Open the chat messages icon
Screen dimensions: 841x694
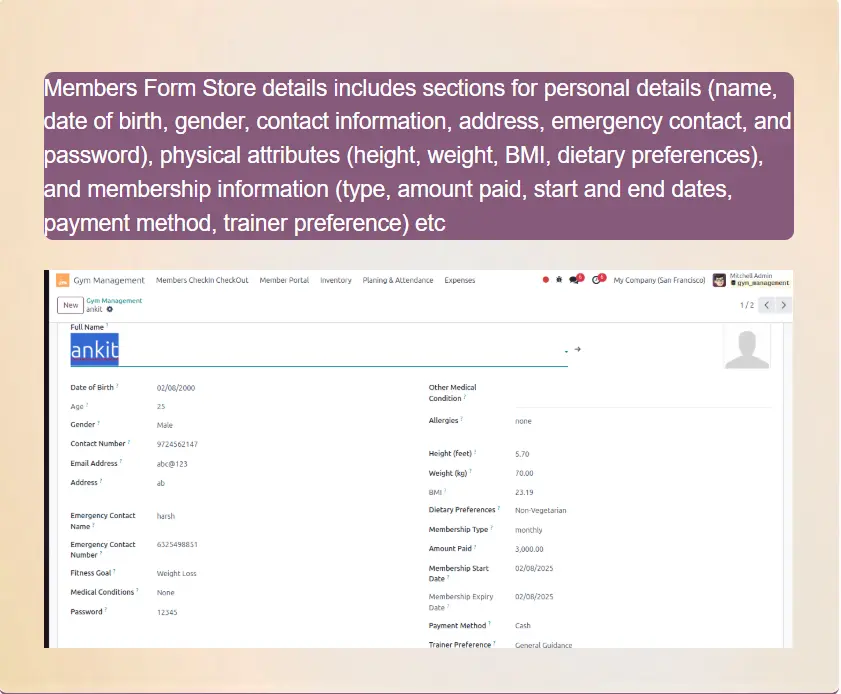pyautogui.click(x=575, y=281)
